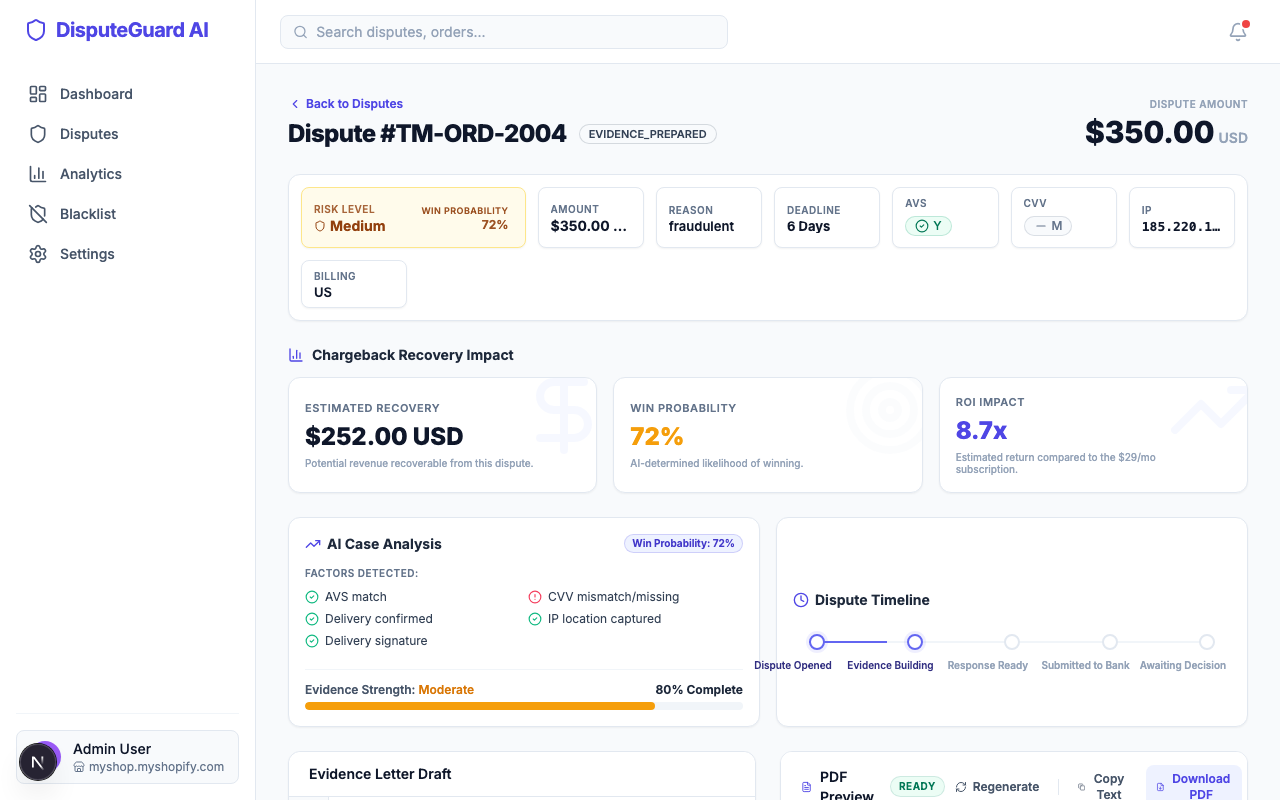The height and width of the screenshot is (800, 1280).
Task: Click the Regenerate button for PDF preview
Action: click(x=997, y=786)
